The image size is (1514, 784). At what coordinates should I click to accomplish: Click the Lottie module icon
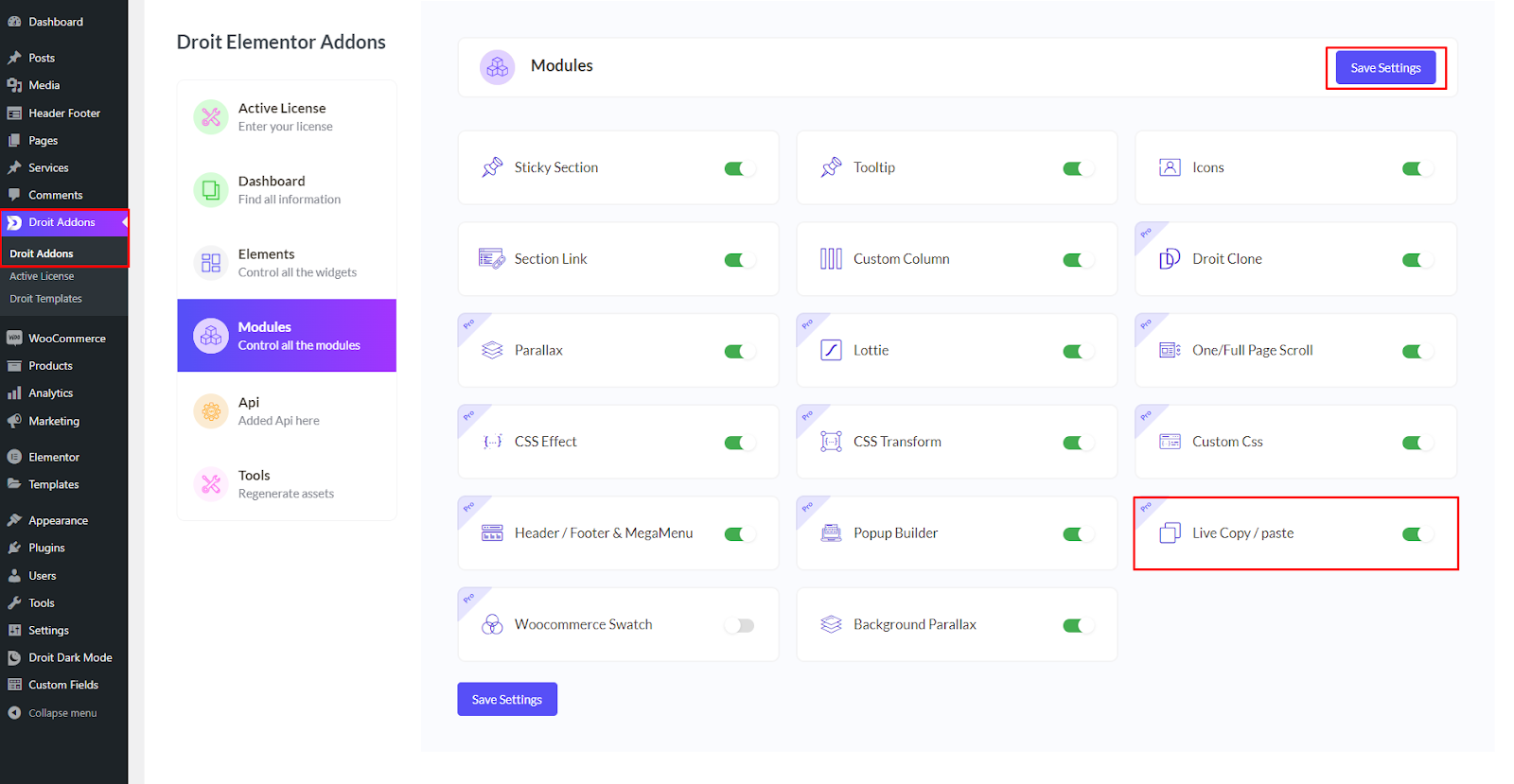point(831,351)
